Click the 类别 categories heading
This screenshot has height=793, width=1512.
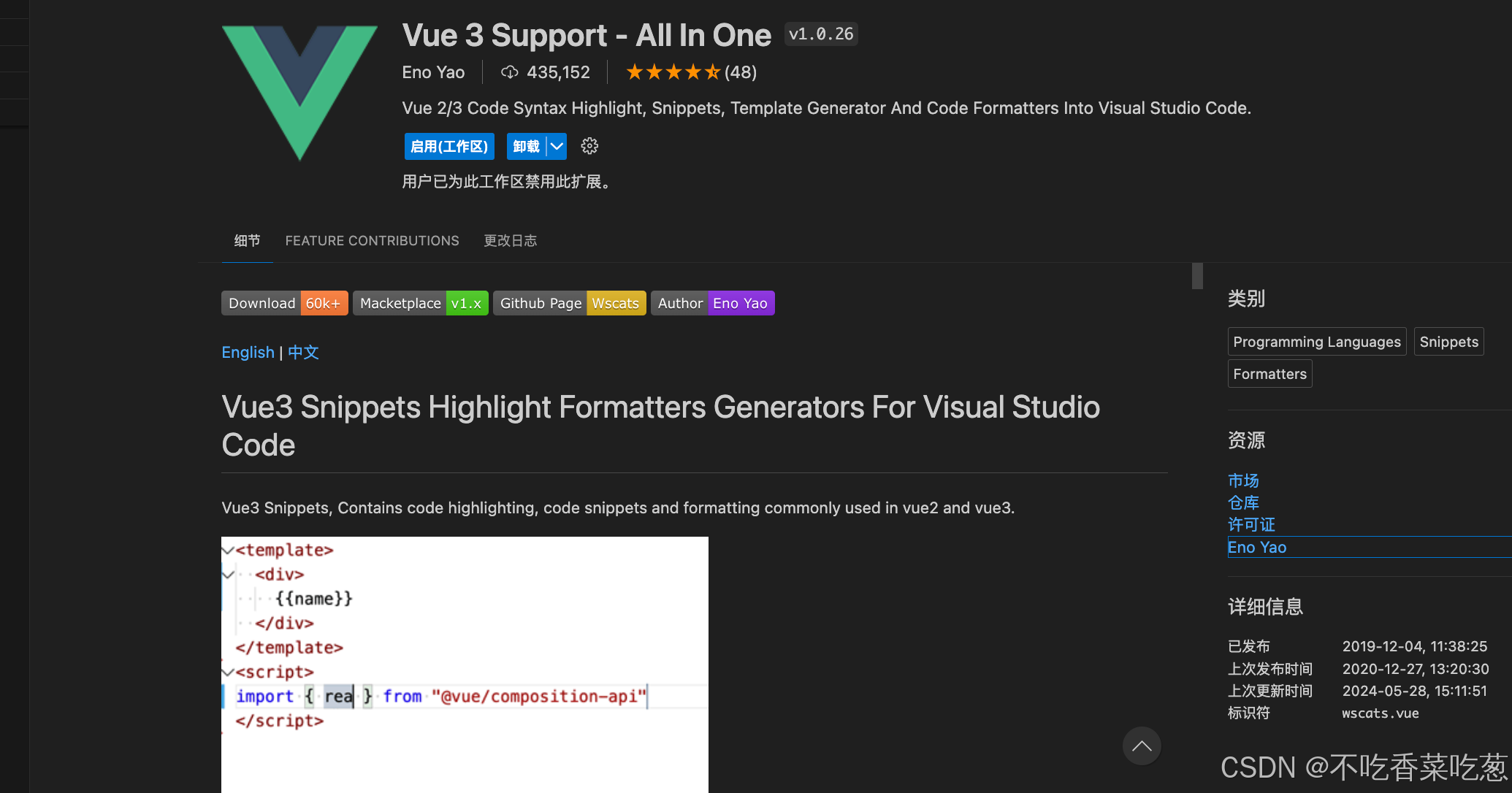(x=1246, y=299)
